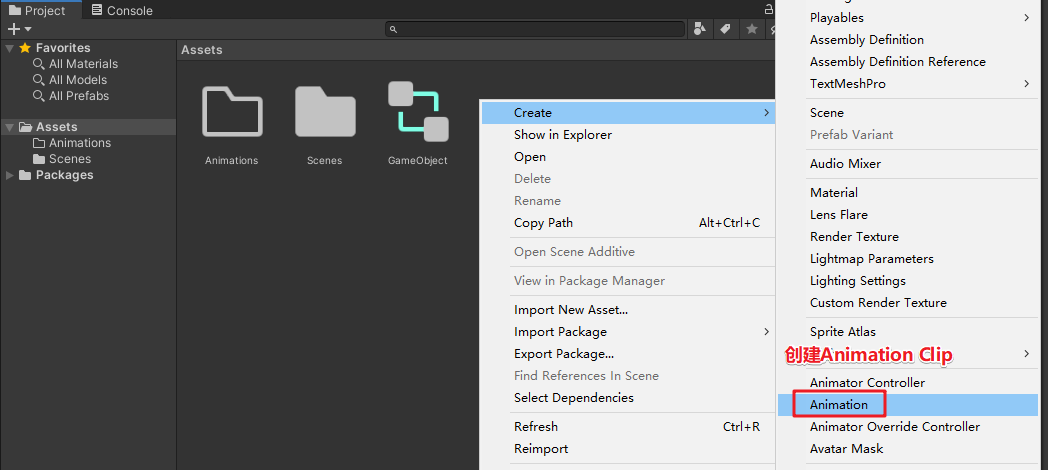This screenshot has height=470, width=1048.
Task: Click the GameObject prefab asset icon
Action: click(x=418, y=111)
